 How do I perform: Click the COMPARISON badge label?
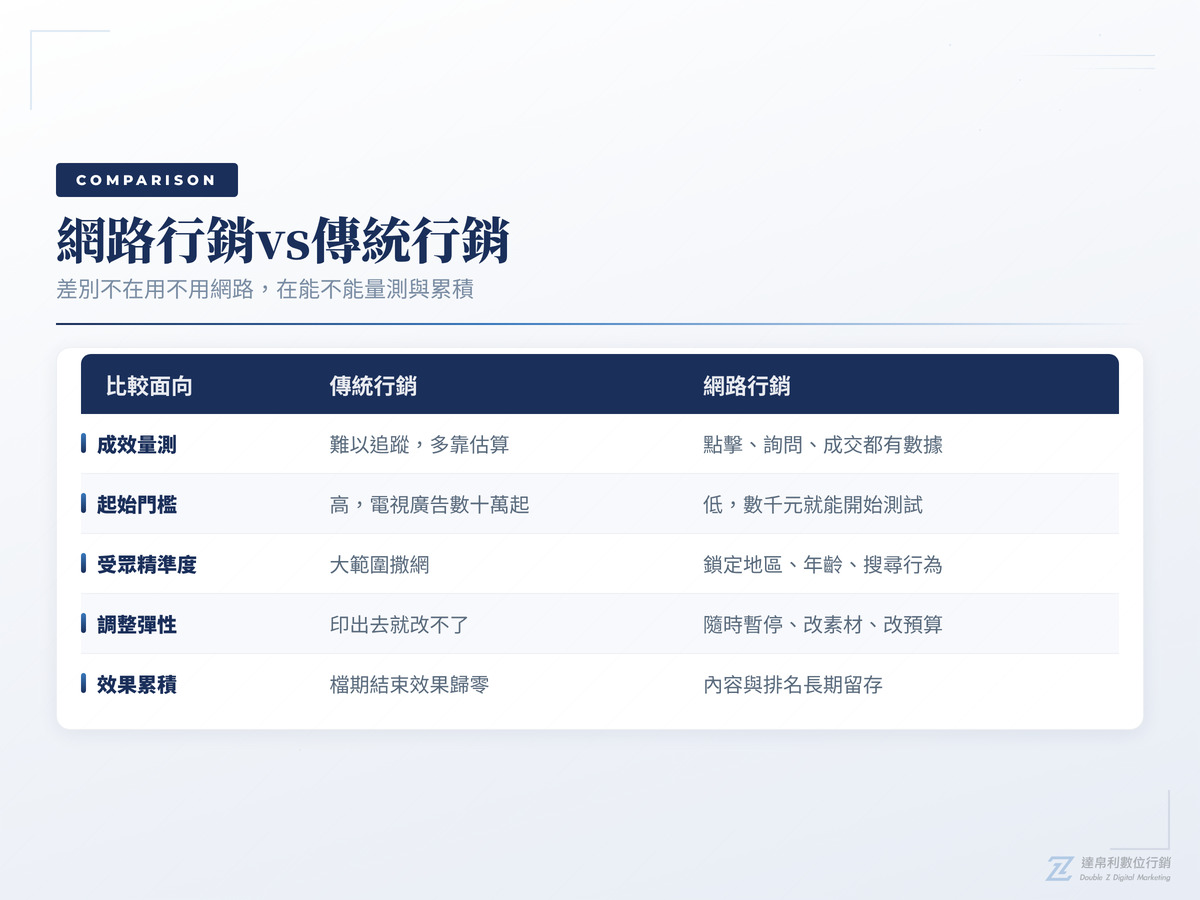tap(147, 180)
